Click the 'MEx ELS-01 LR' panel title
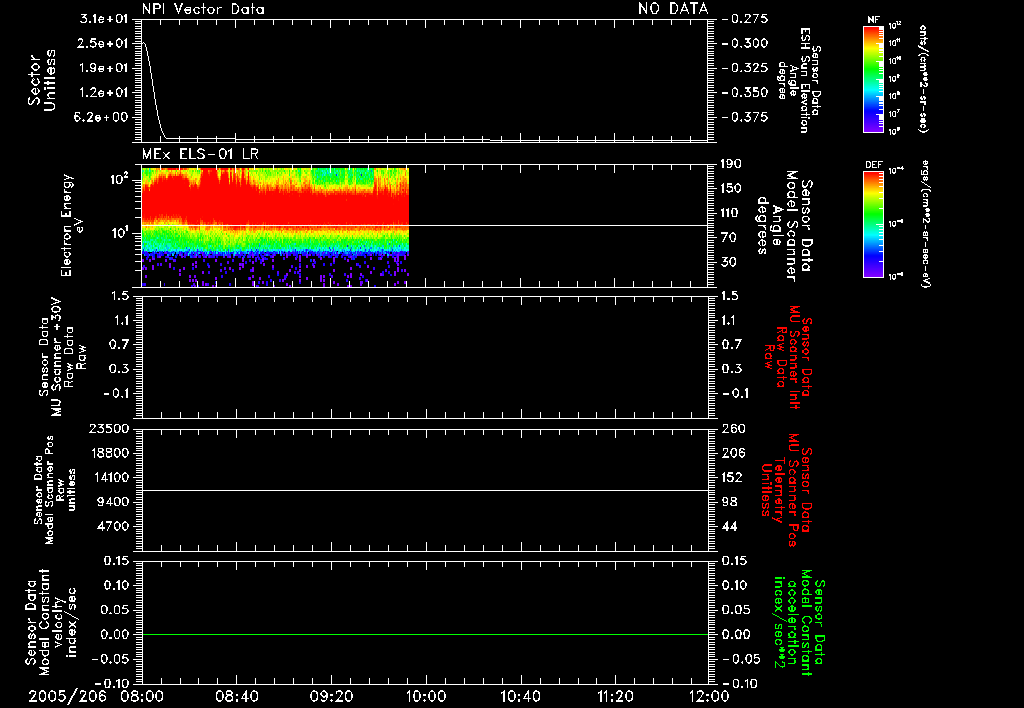This screenshot has height=708, width=1024. (x=200, y=154)
